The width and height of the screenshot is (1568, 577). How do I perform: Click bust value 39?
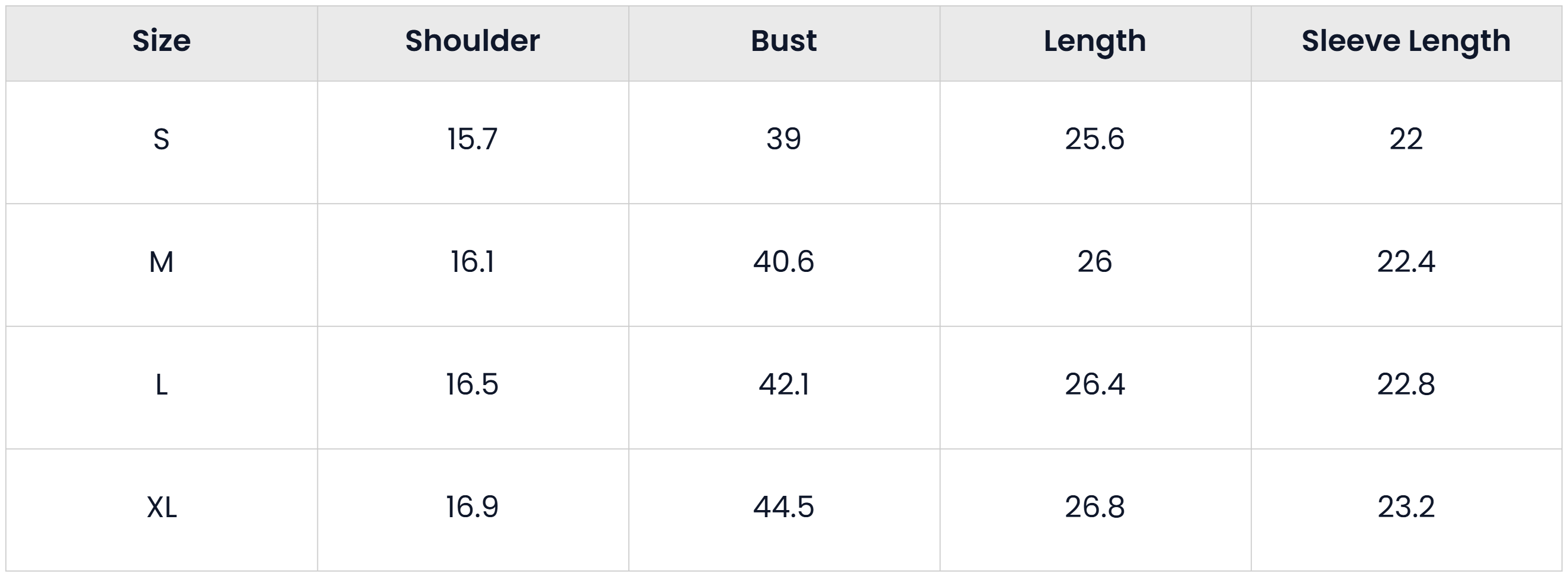783,139
